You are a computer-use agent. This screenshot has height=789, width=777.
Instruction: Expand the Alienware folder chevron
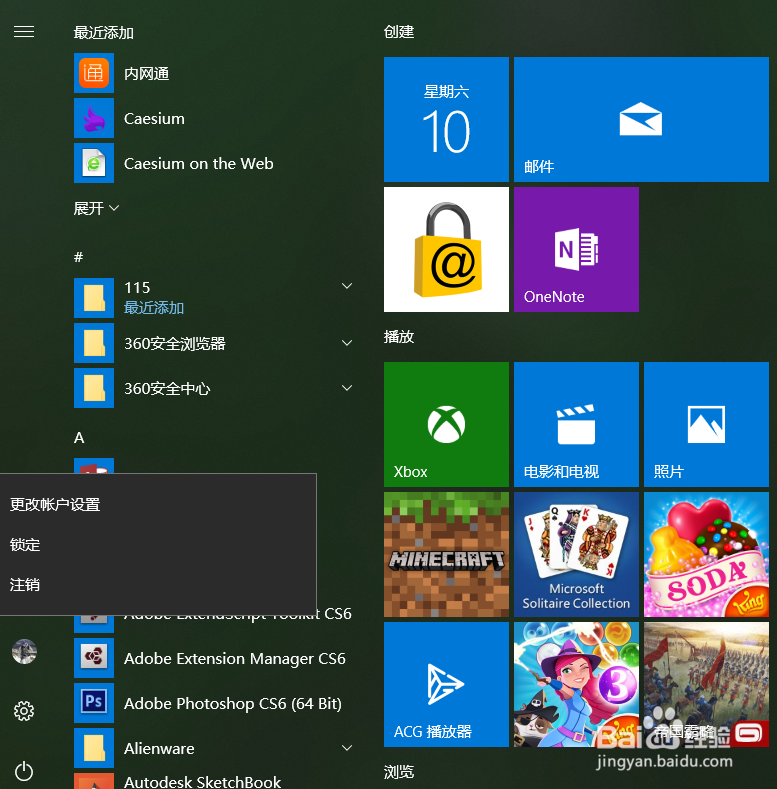click(347, 748)
